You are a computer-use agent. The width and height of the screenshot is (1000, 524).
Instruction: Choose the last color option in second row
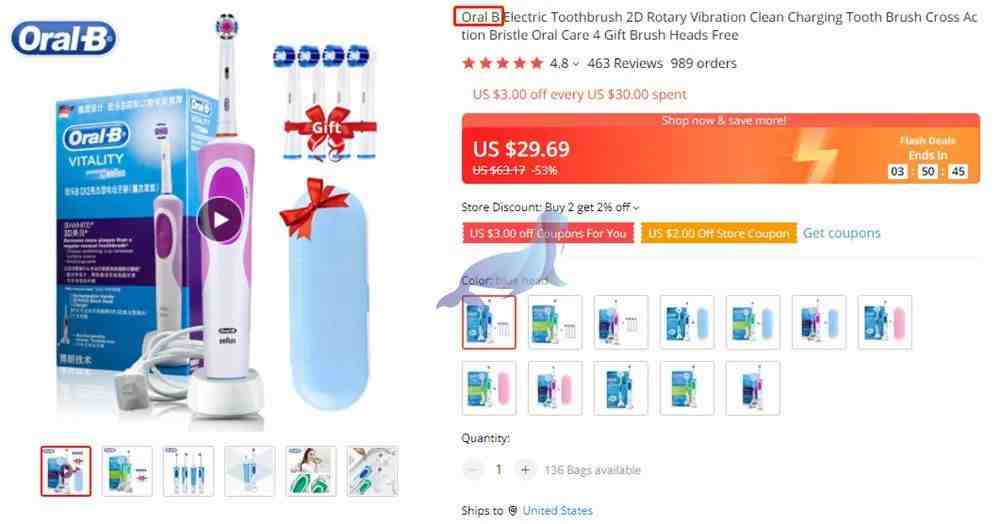pyautogui.click(x=753, y=388)
